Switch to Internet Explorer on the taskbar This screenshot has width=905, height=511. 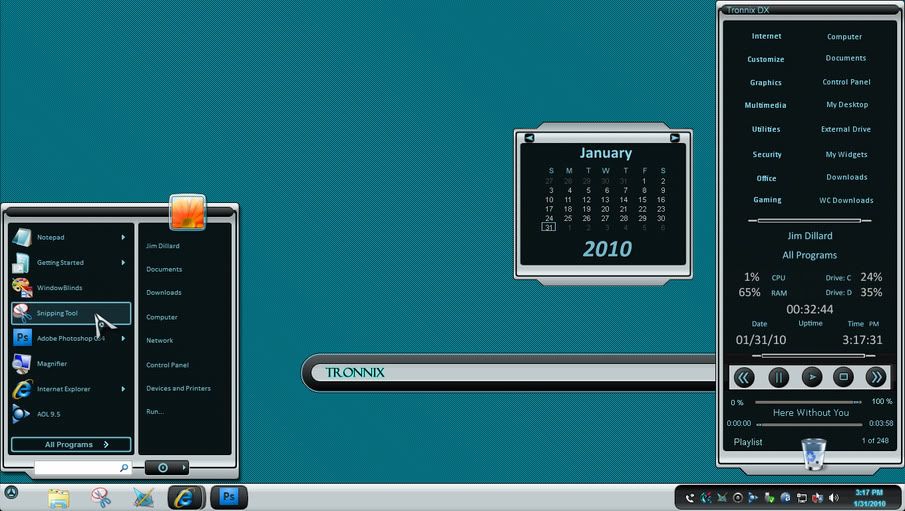(186, 497)
